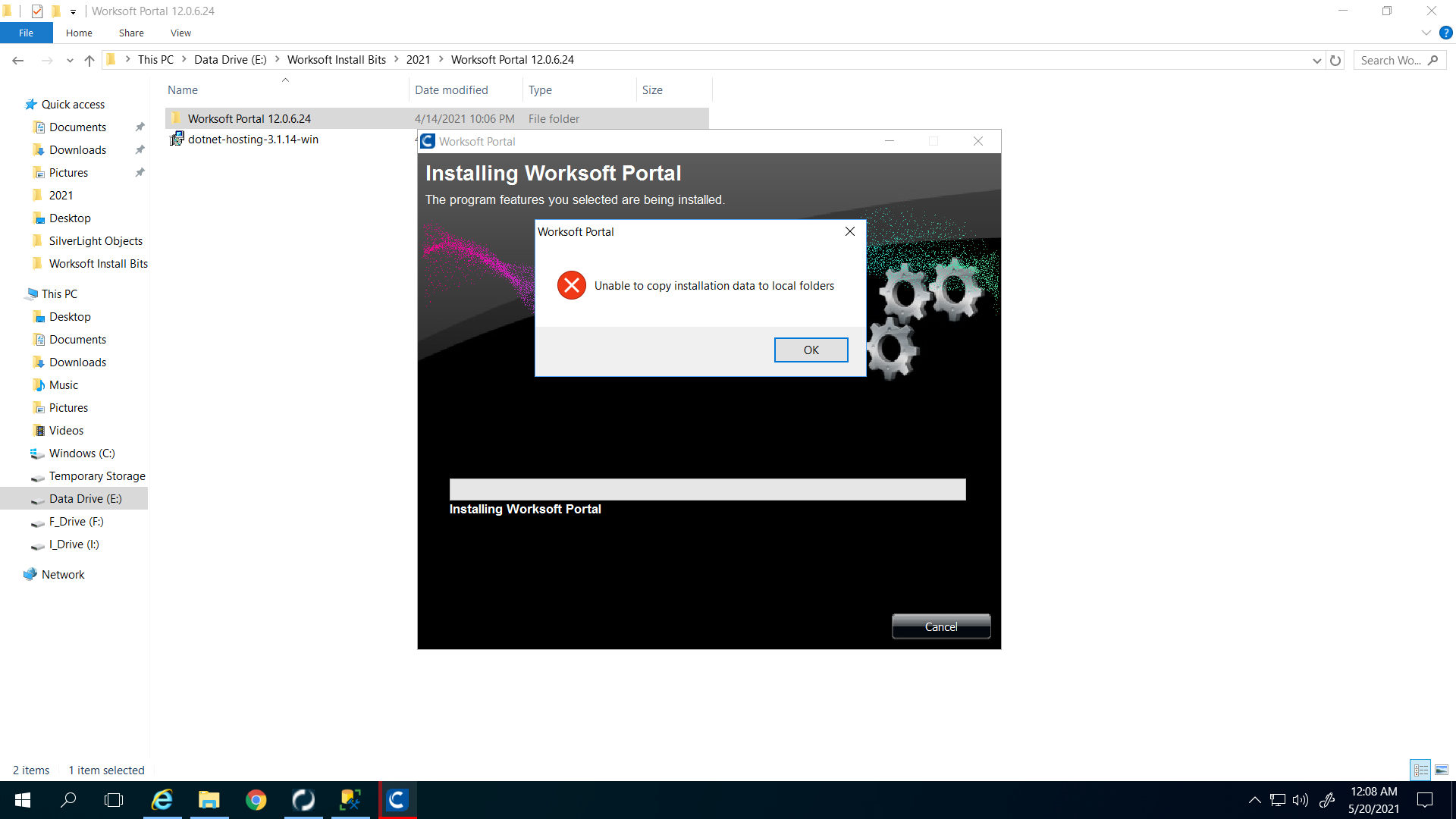Click '2021' breadcrumb in address bar
Screen dimensions: 1456x819
pos(418,59)
